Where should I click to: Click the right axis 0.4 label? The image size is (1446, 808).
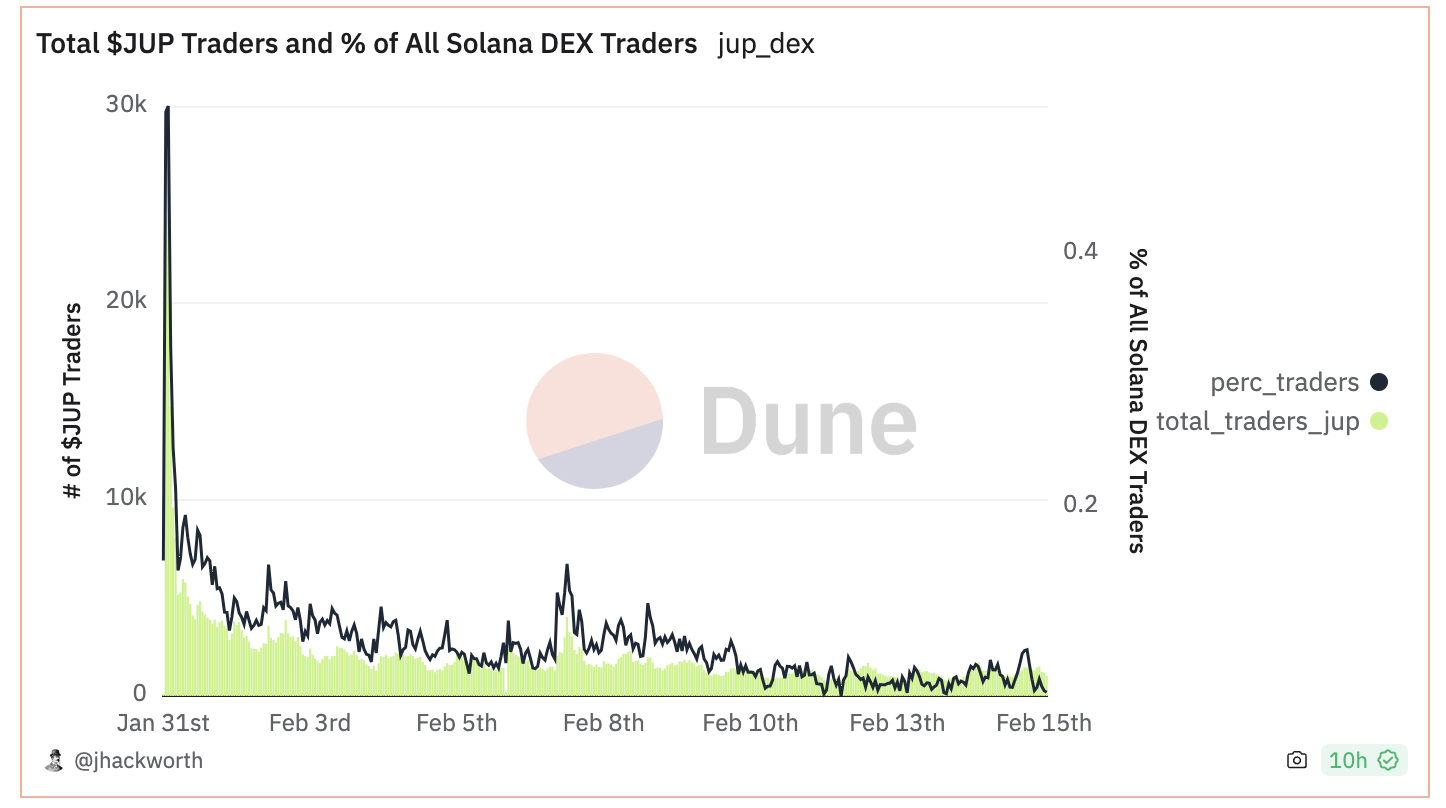tap(1081, 251)
